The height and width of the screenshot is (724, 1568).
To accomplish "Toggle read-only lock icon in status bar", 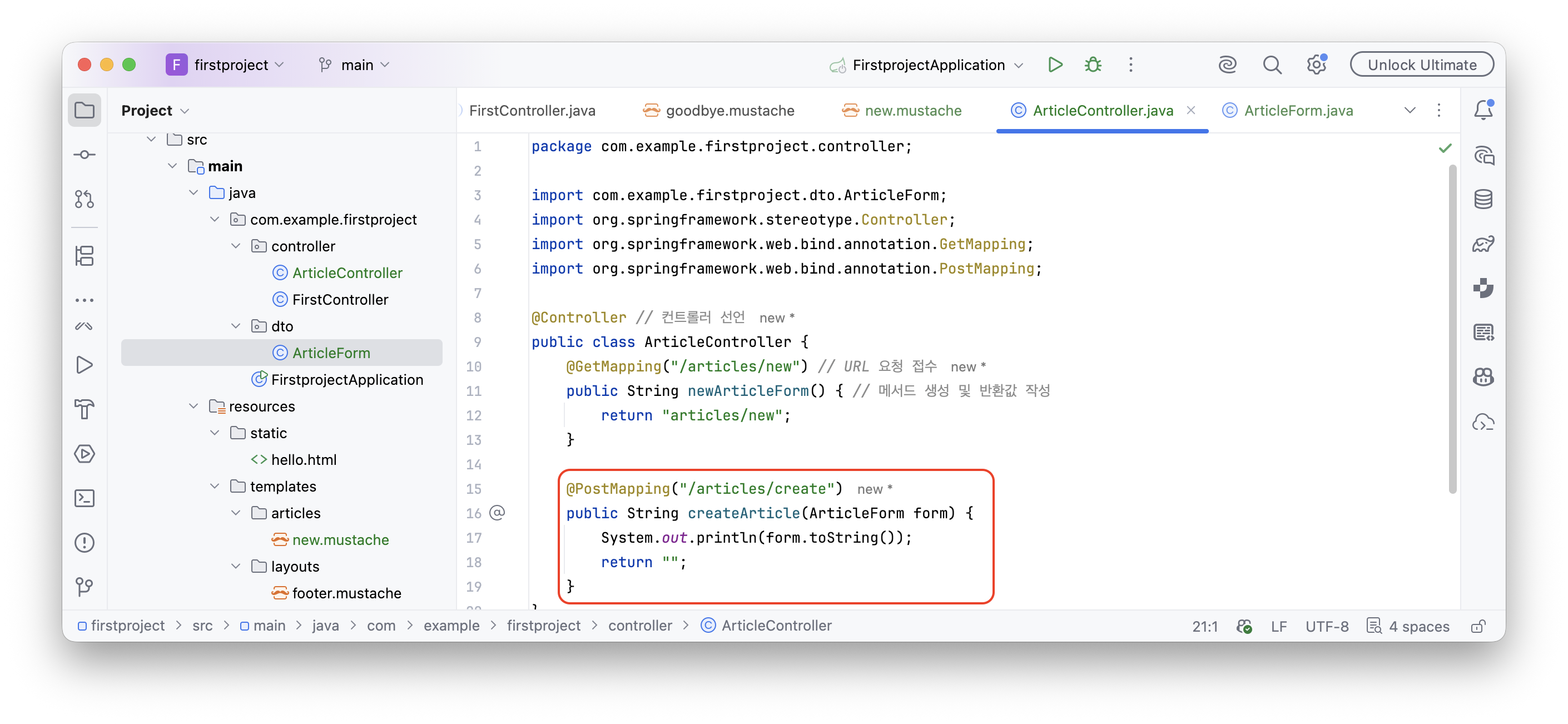I will coord(1478,626).
